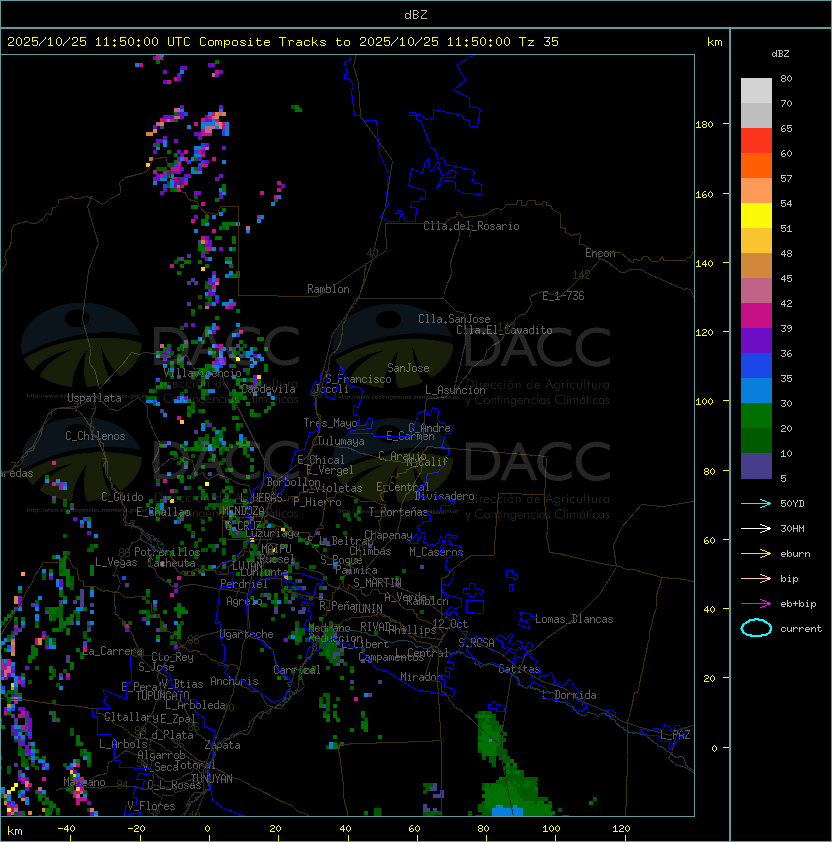Click the Capdevila map label
Screen dimensions: 832x842
point(268,389)
